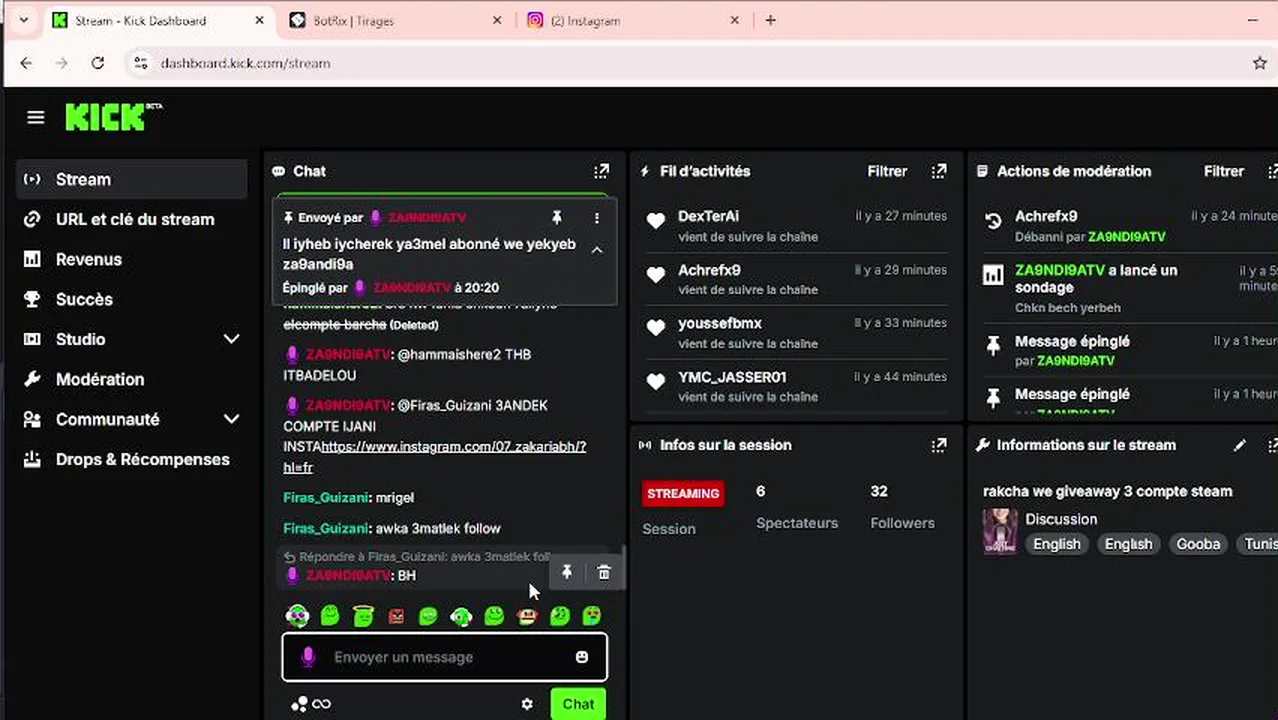Collapse the pinned message with the chevron
1278x720 pixels.
point(597,250)
